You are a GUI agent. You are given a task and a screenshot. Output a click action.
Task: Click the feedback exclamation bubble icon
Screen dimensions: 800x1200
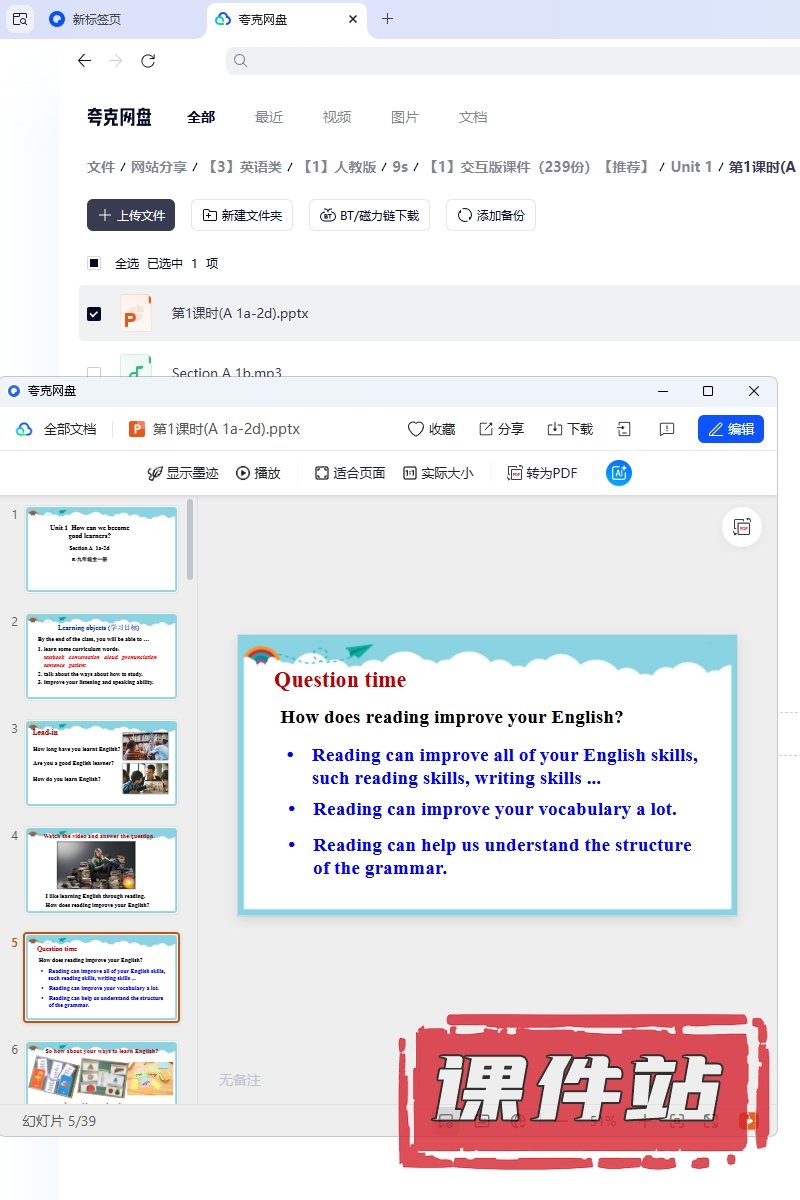(x=667, y=429)
